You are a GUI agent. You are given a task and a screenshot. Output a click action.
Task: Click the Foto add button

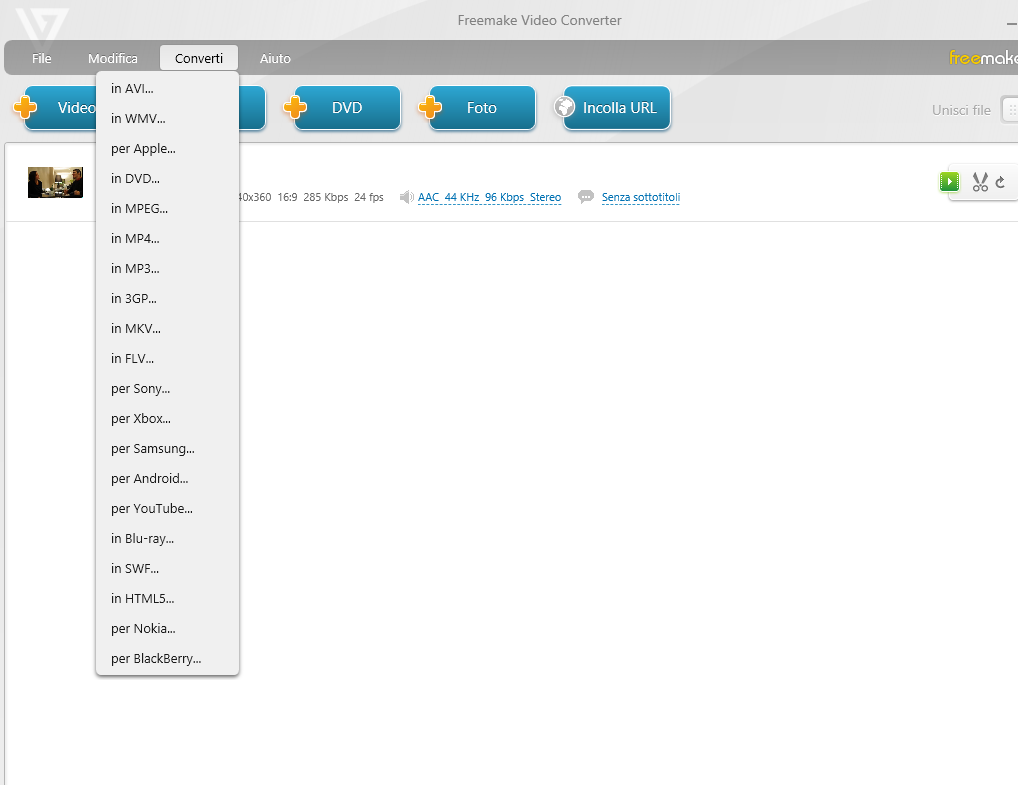point(482,108)
